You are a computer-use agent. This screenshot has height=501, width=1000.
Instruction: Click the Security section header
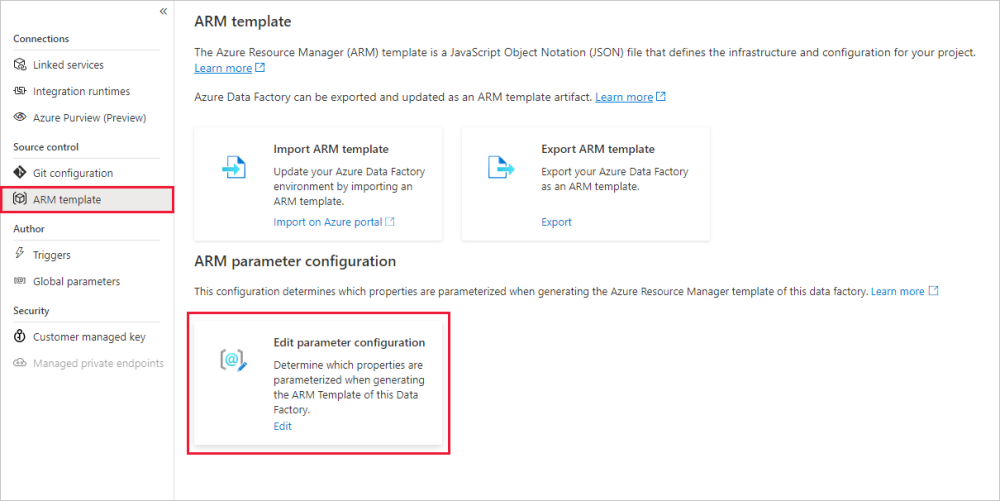[x=31, y=310]
